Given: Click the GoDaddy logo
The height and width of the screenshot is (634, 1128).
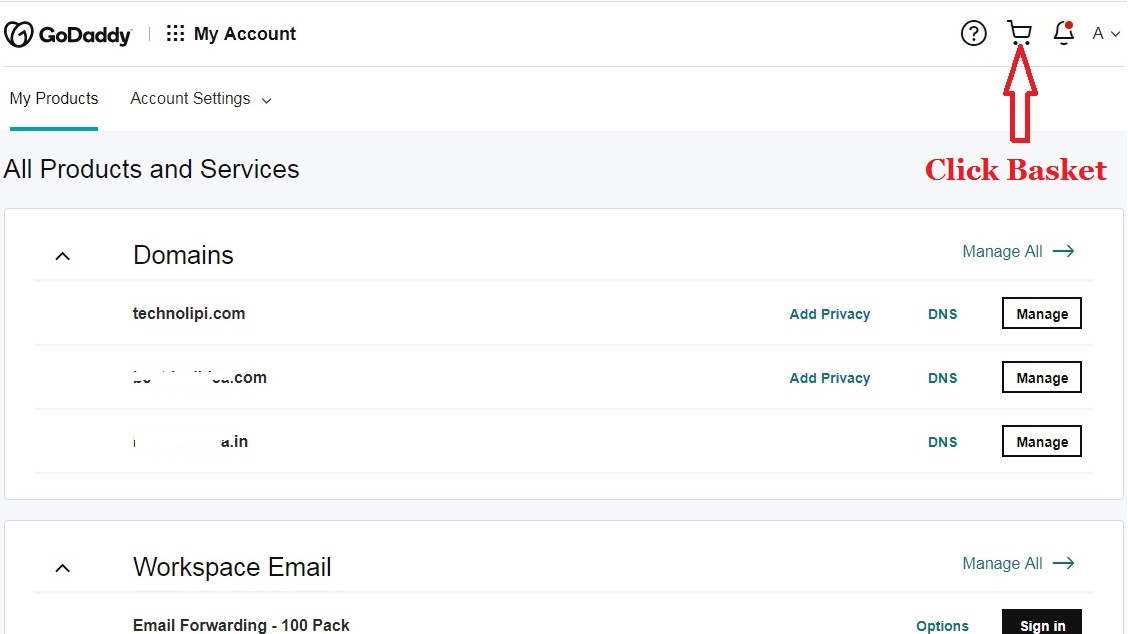Looking at the screenshot, I should pos(68,34).
